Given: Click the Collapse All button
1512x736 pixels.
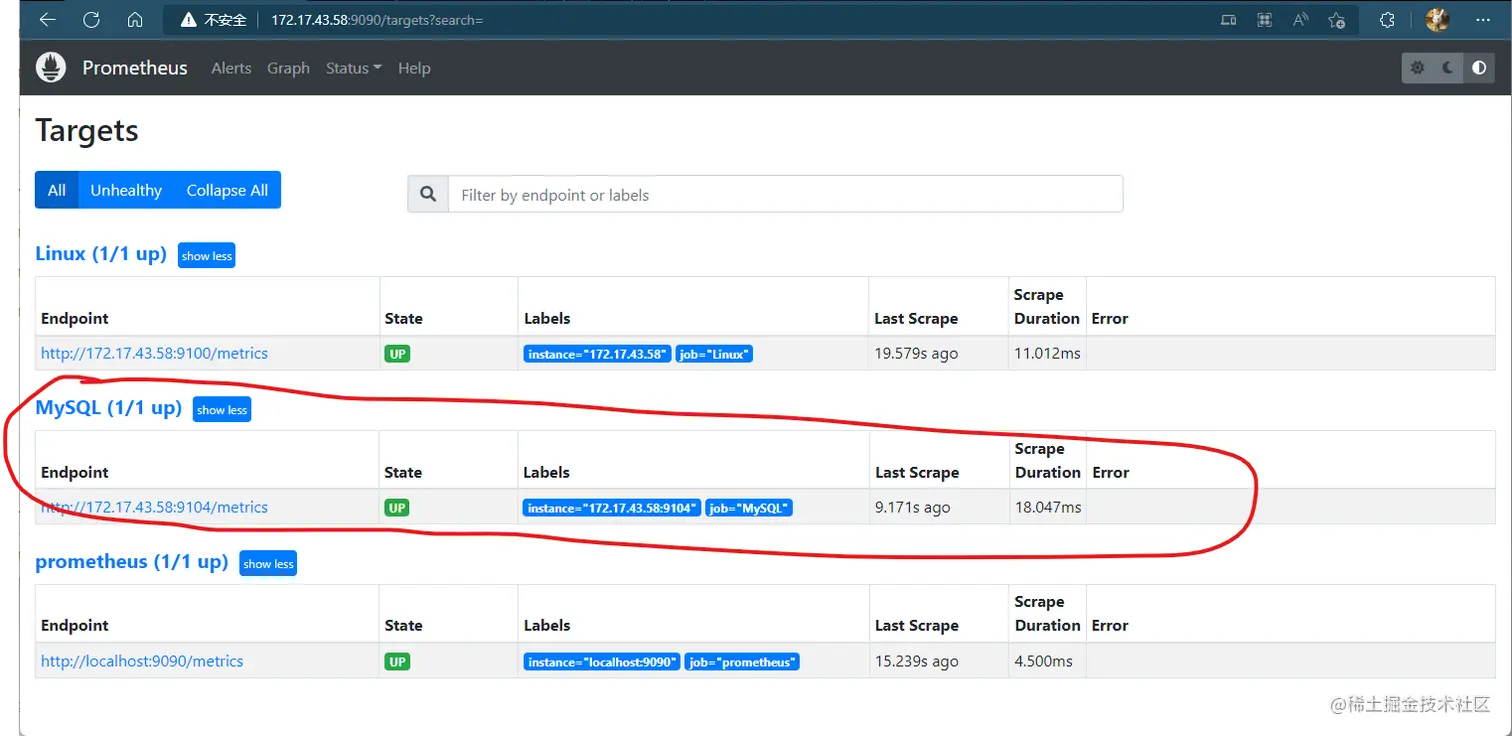Looking at the screenshot, I should 227,190.
